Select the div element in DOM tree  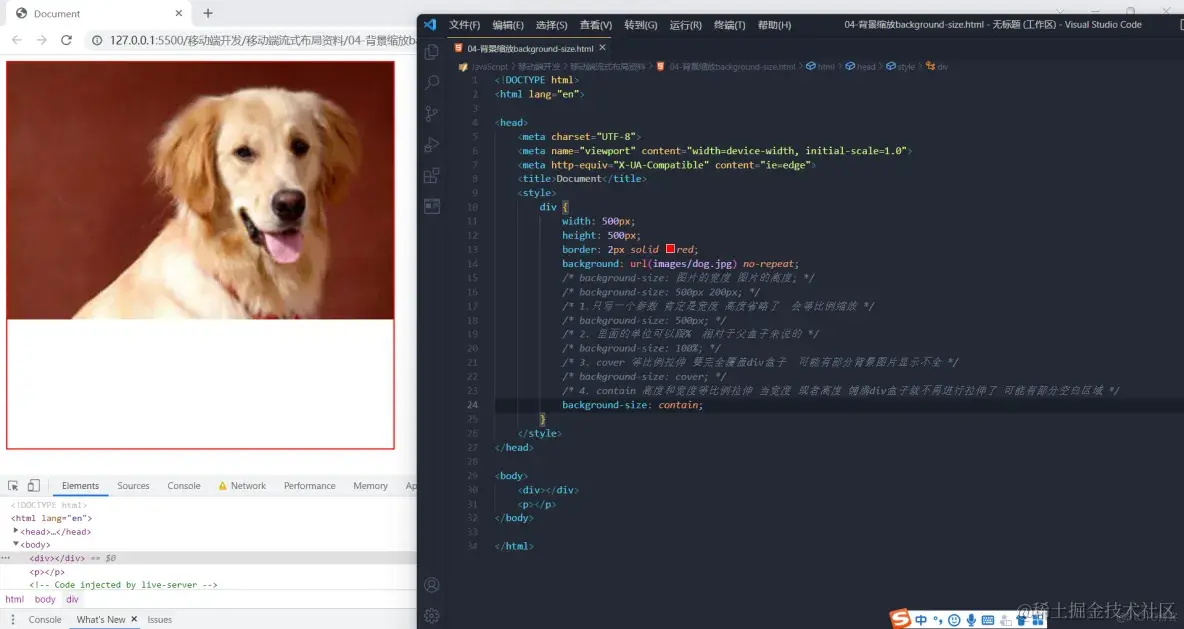click(x=57, y=558)
